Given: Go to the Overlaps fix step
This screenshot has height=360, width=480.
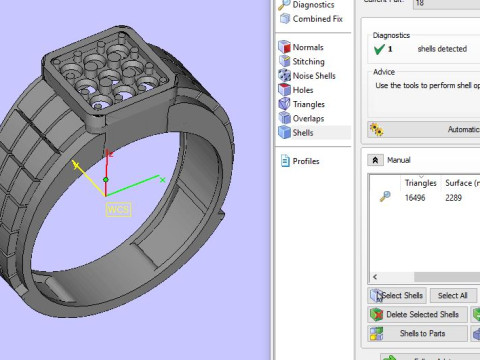Looking at the screenshot, I should tap(308, 118).
